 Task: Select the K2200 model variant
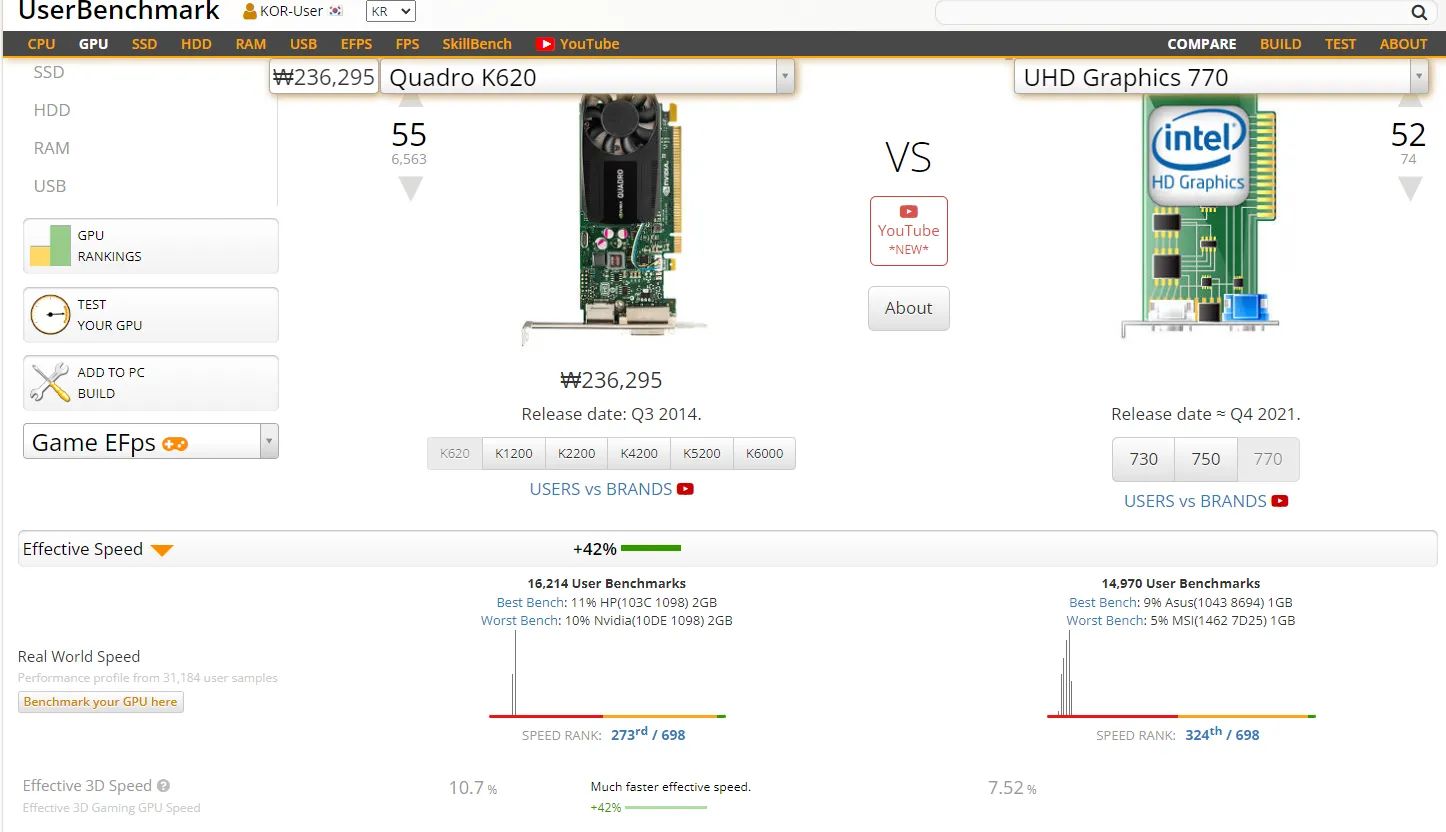(x=576, y=453)
